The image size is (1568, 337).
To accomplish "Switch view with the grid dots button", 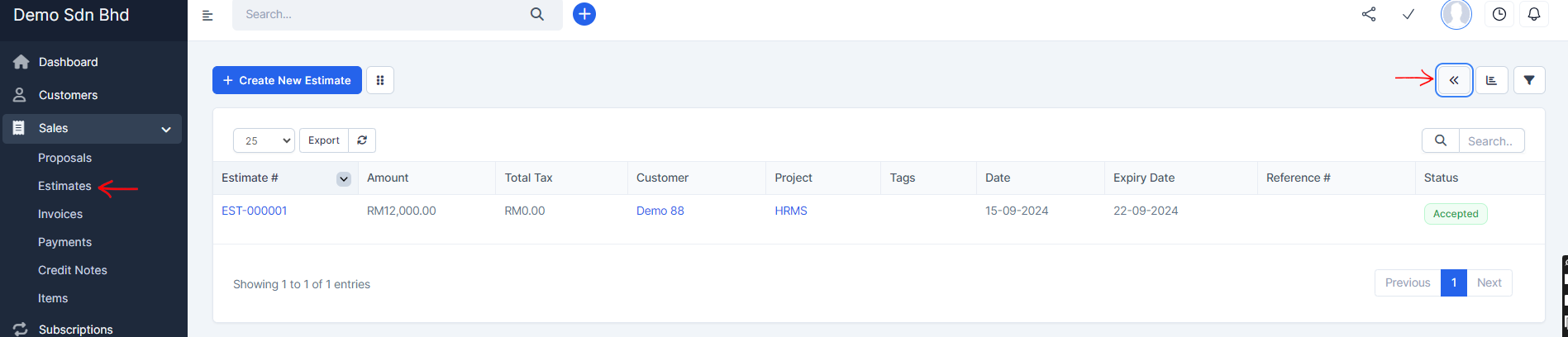I will pos(380,80).
